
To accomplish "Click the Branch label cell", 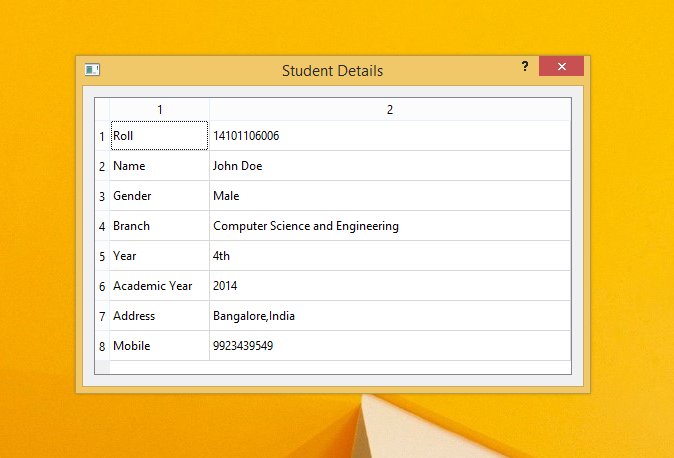I will tap(159, 226).
